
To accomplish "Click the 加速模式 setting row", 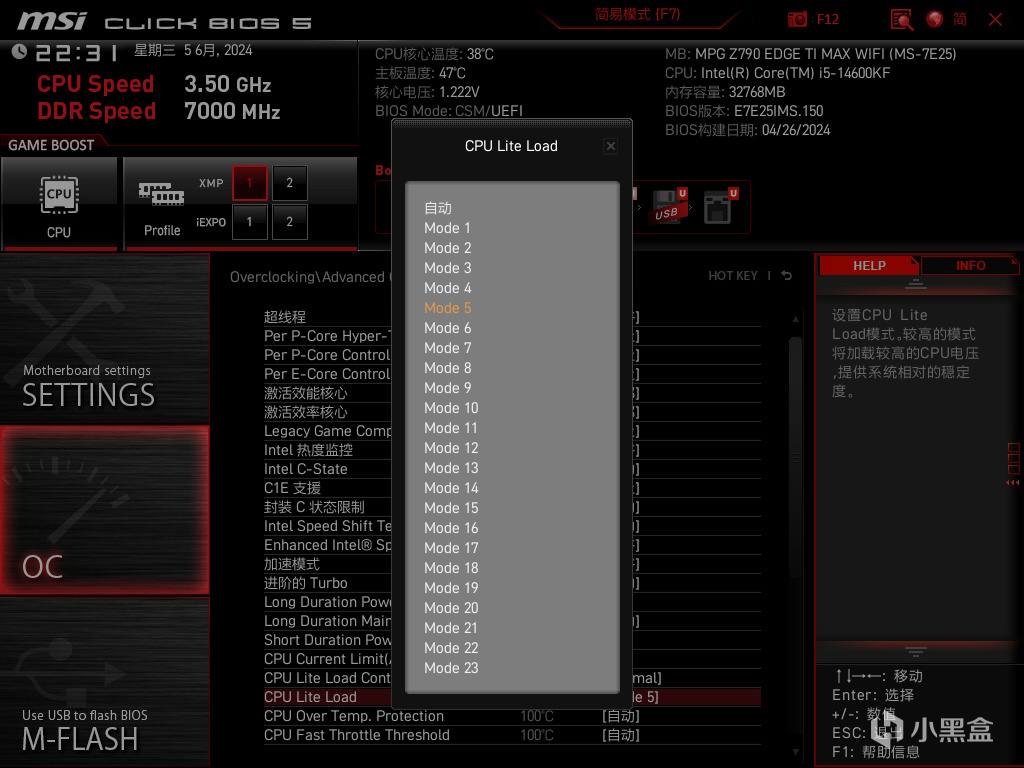I will 512,564.
